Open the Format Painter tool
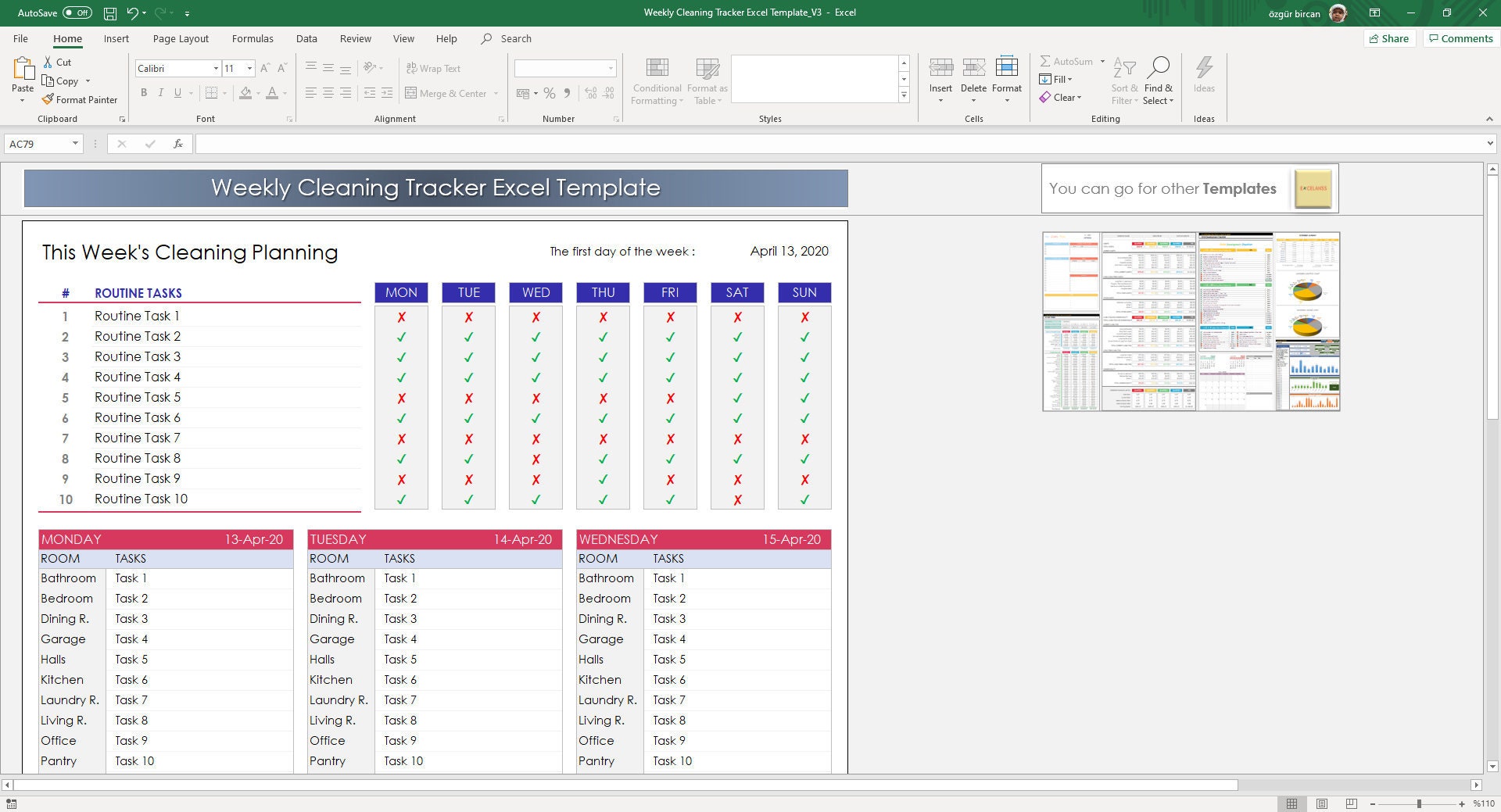The image size is (1501, 812). click(x=81, y=99)
